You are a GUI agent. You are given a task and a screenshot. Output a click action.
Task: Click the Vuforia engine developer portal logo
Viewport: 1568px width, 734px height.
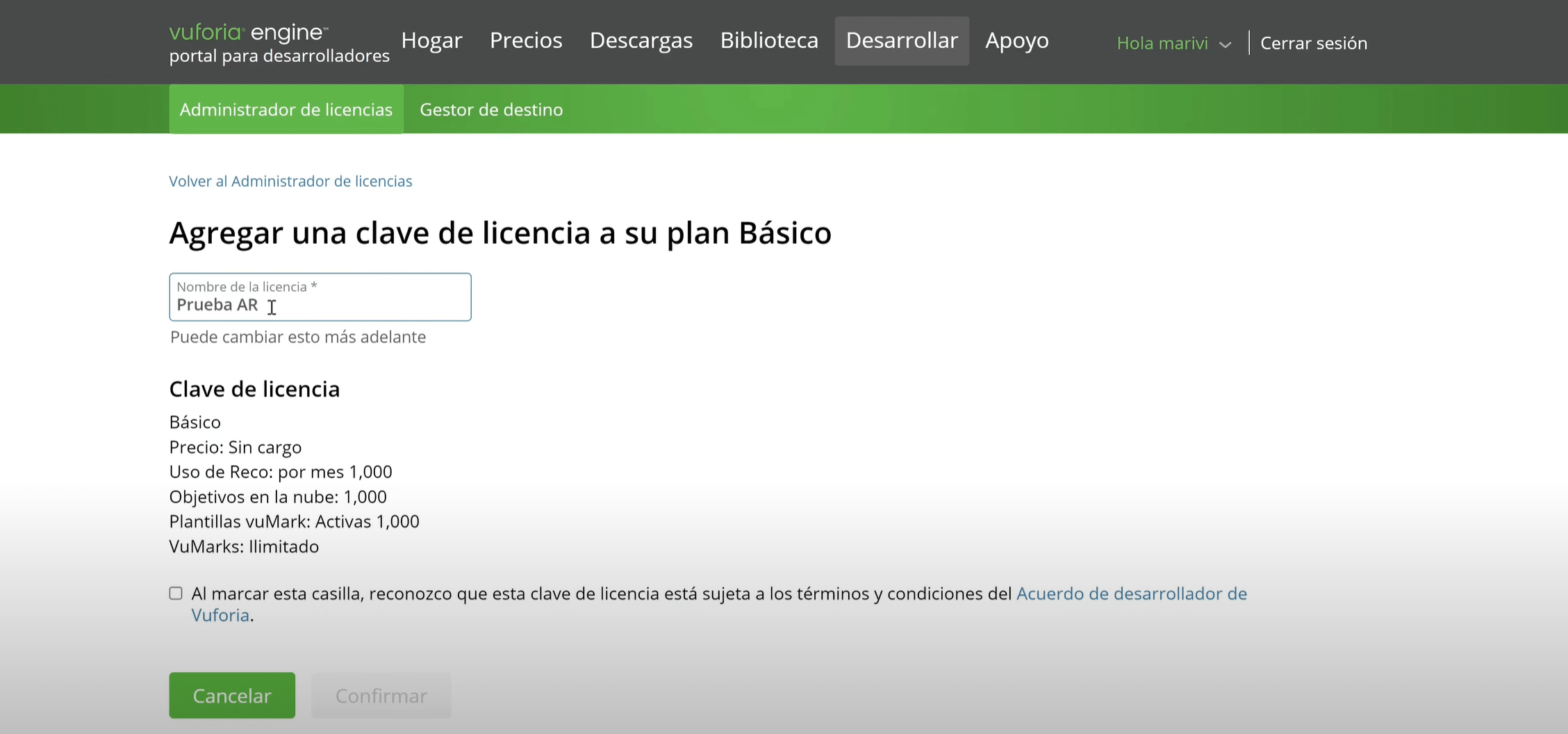point(279,43)
